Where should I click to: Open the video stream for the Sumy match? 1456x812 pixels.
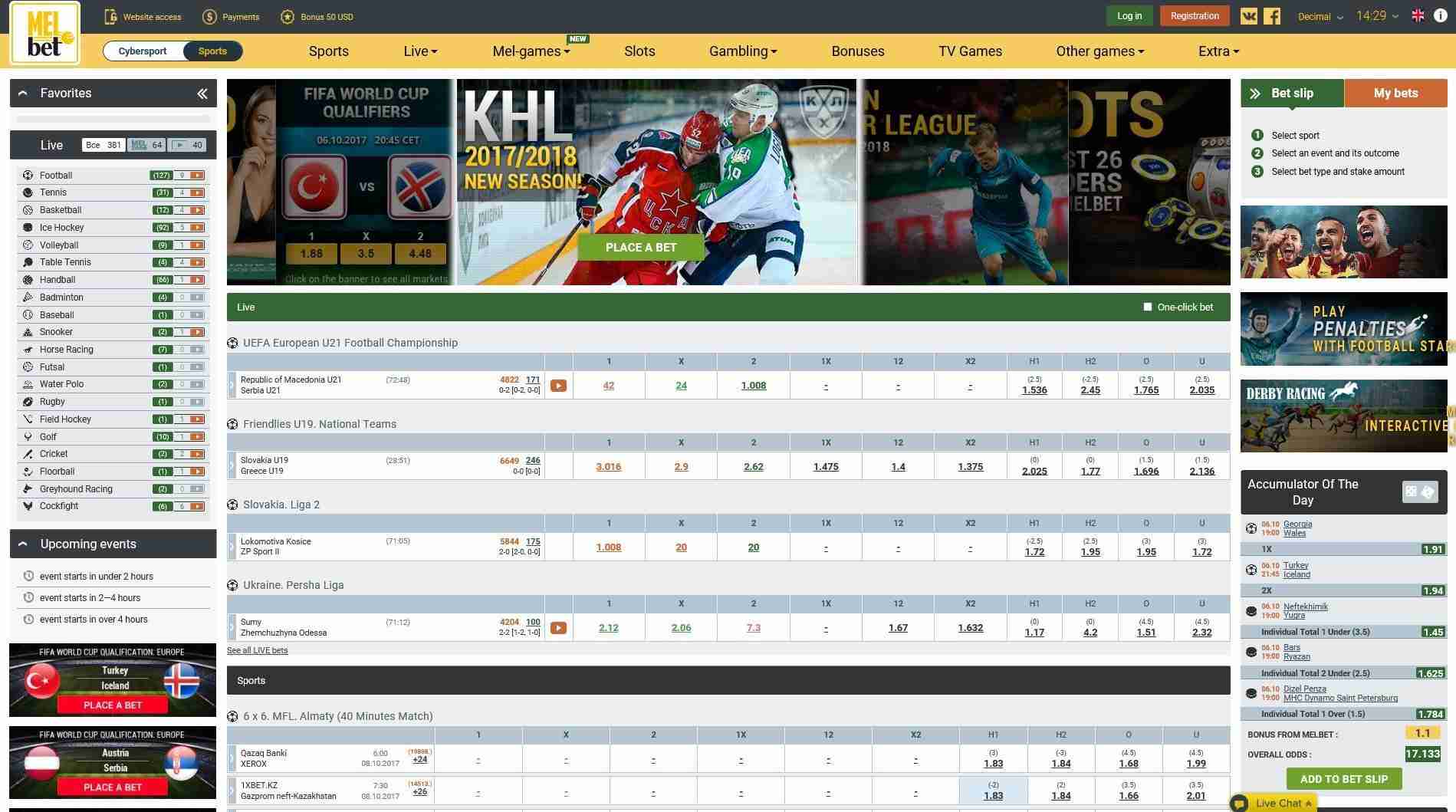coord(558,627)
